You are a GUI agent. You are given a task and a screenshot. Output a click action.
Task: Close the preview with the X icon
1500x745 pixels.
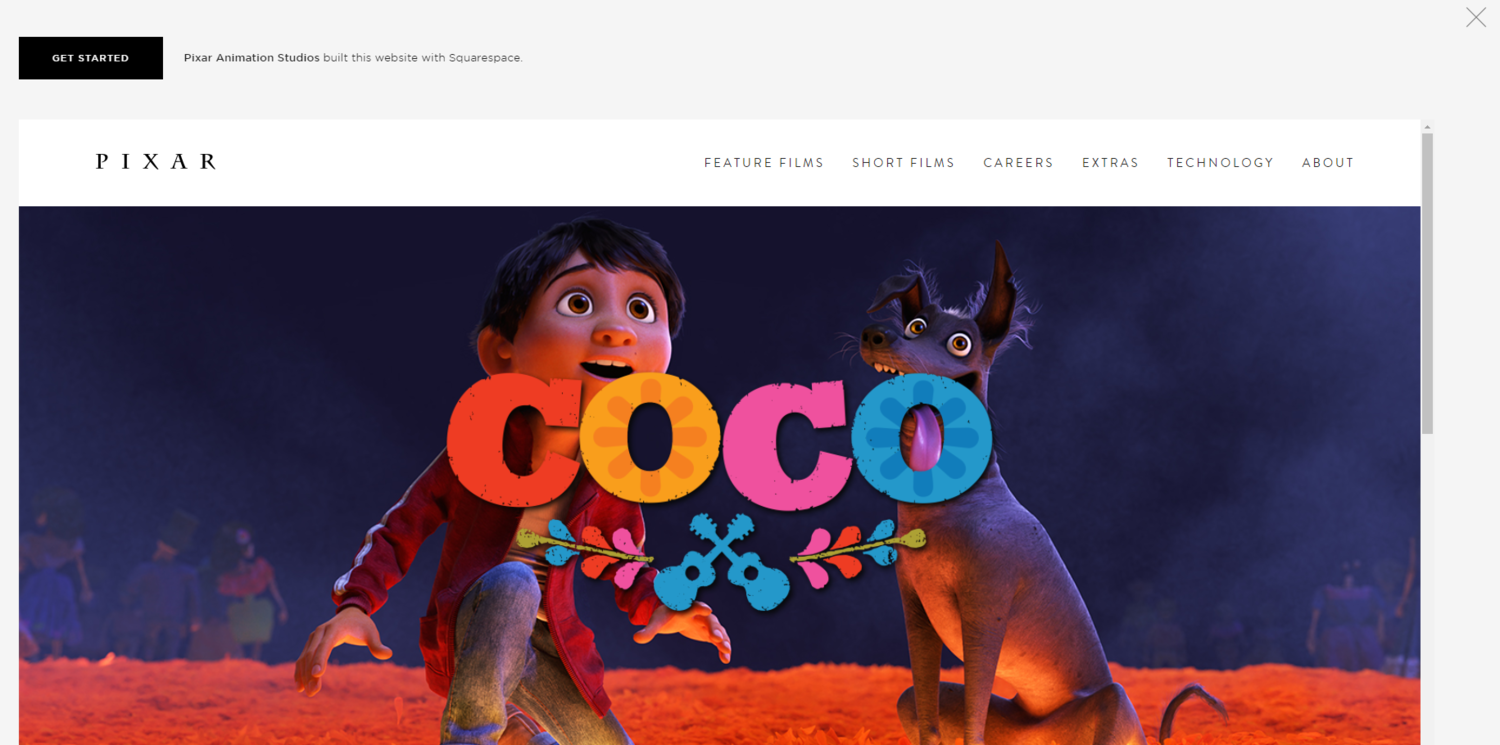click(1476, 17)
